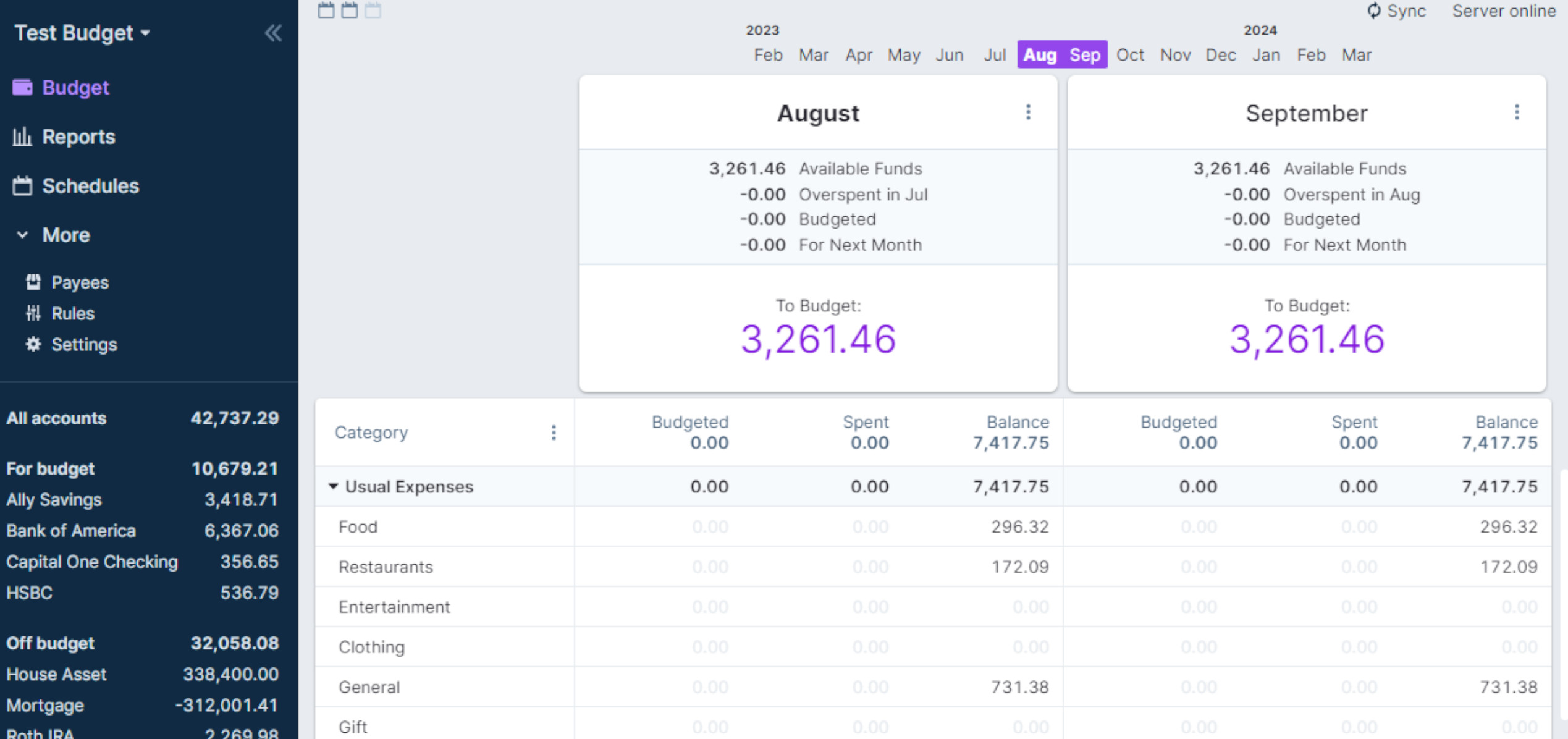
Task: Select Jul in the month picker
Action: pos(995,55)
